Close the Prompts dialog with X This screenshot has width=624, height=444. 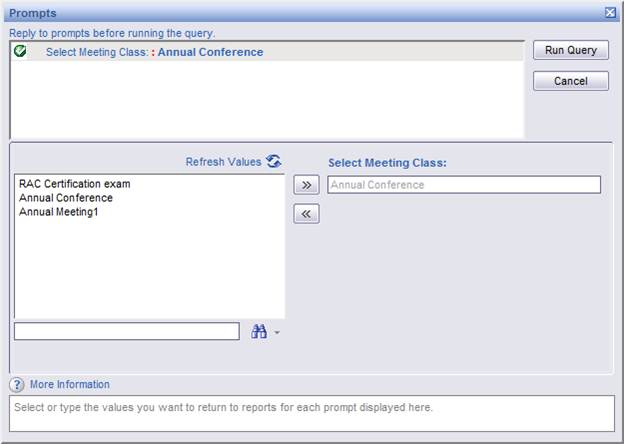tap(610, 12)
